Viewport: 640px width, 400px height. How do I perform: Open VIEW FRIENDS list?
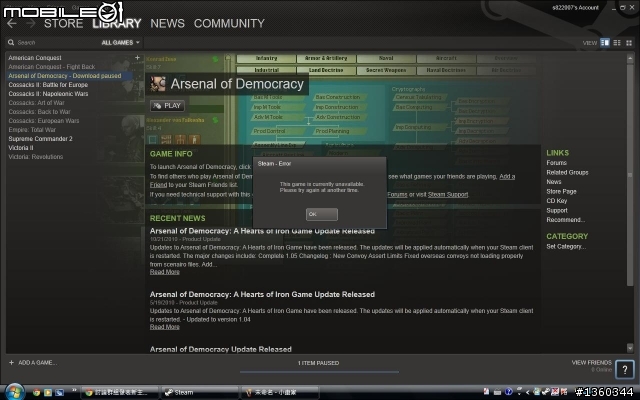[x=591, y=362]
